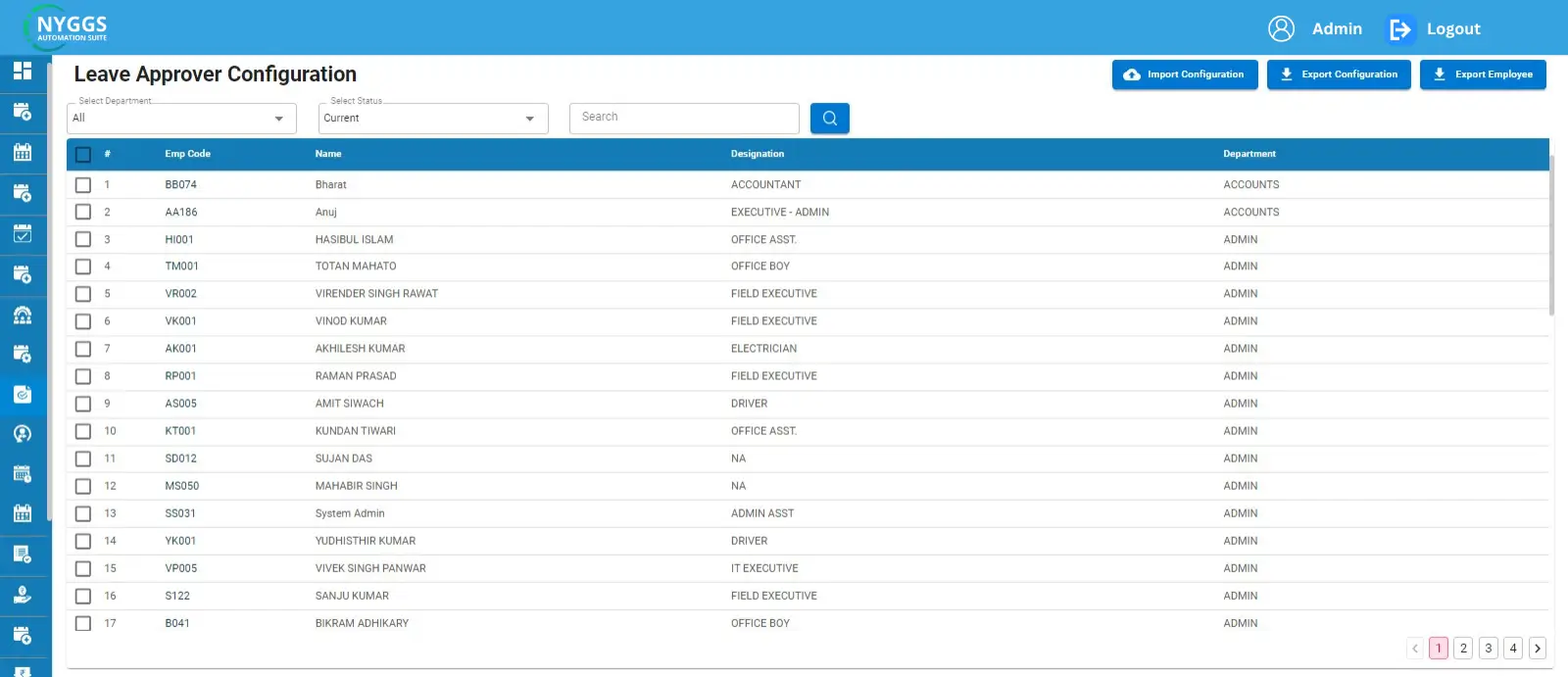The height and width of the screenshot is (677, 1568).
Task: Click the name SUJAN DAS
Action: pyautogui.click(x=344, y=459)
